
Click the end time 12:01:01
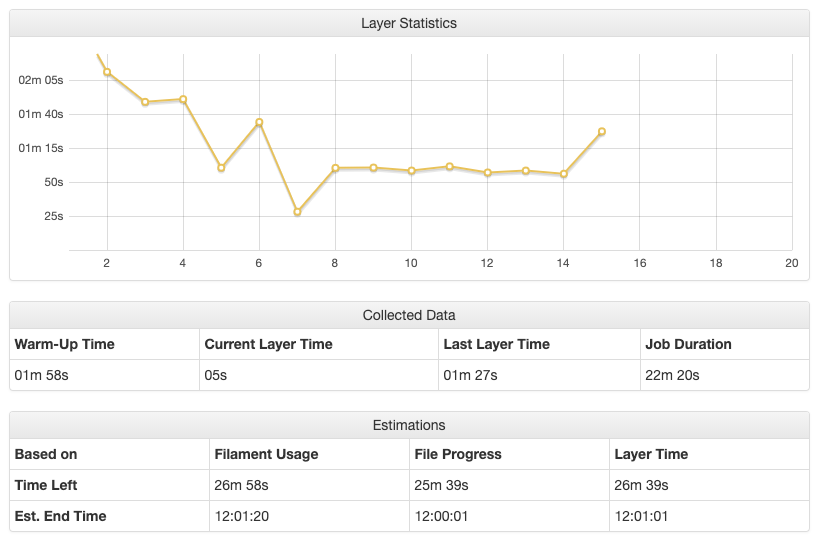pyautogui.click(x=641, y=517)
